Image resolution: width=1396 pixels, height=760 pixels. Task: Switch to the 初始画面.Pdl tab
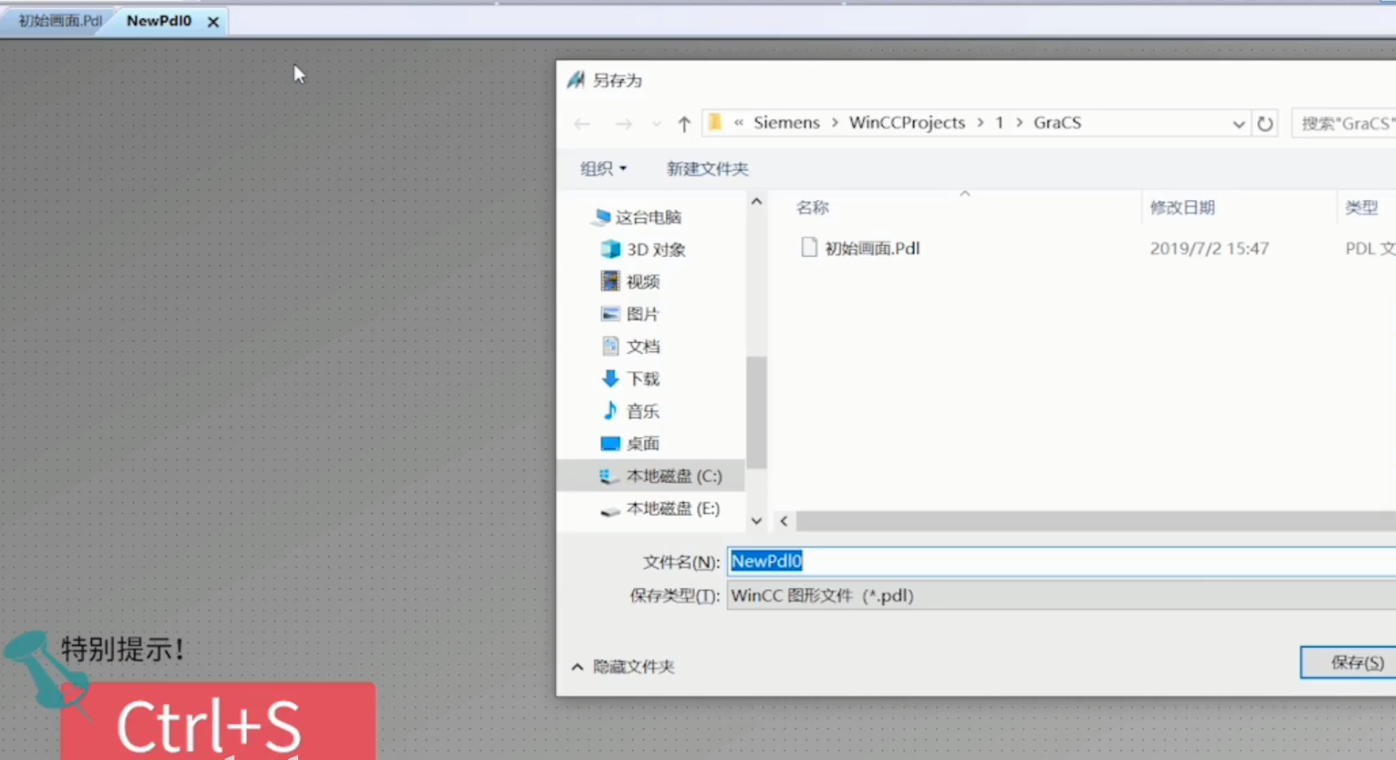pyautogui.click(x=55, y=19)
